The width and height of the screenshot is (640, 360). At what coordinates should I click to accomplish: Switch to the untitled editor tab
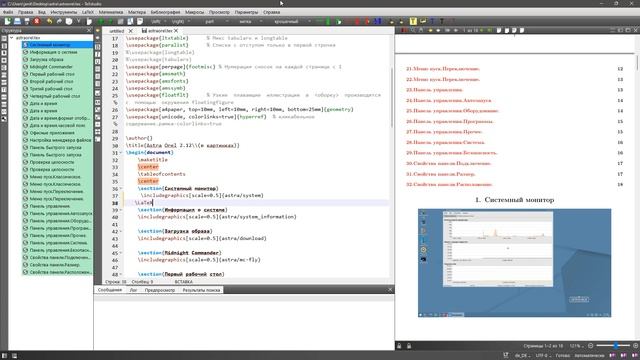pyautogui.click(x=116, y=31)
